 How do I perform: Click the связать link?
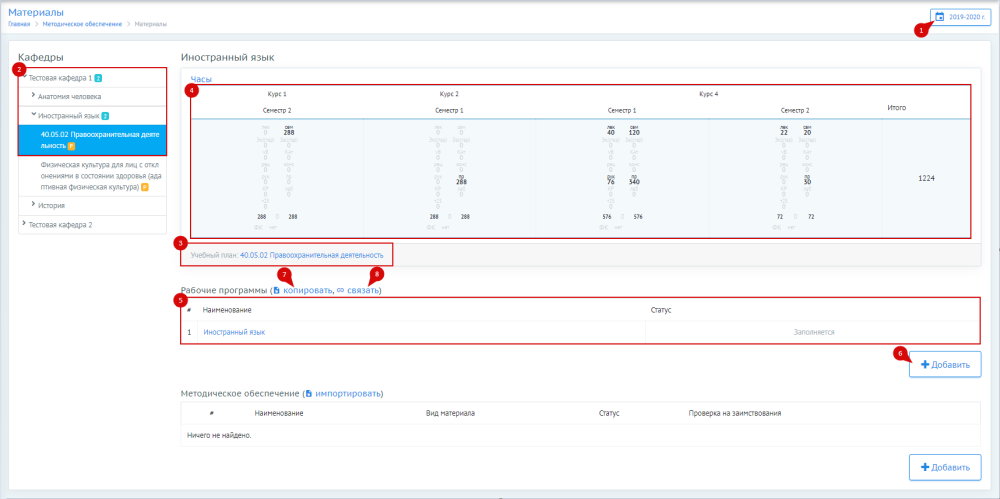[362, 290]
